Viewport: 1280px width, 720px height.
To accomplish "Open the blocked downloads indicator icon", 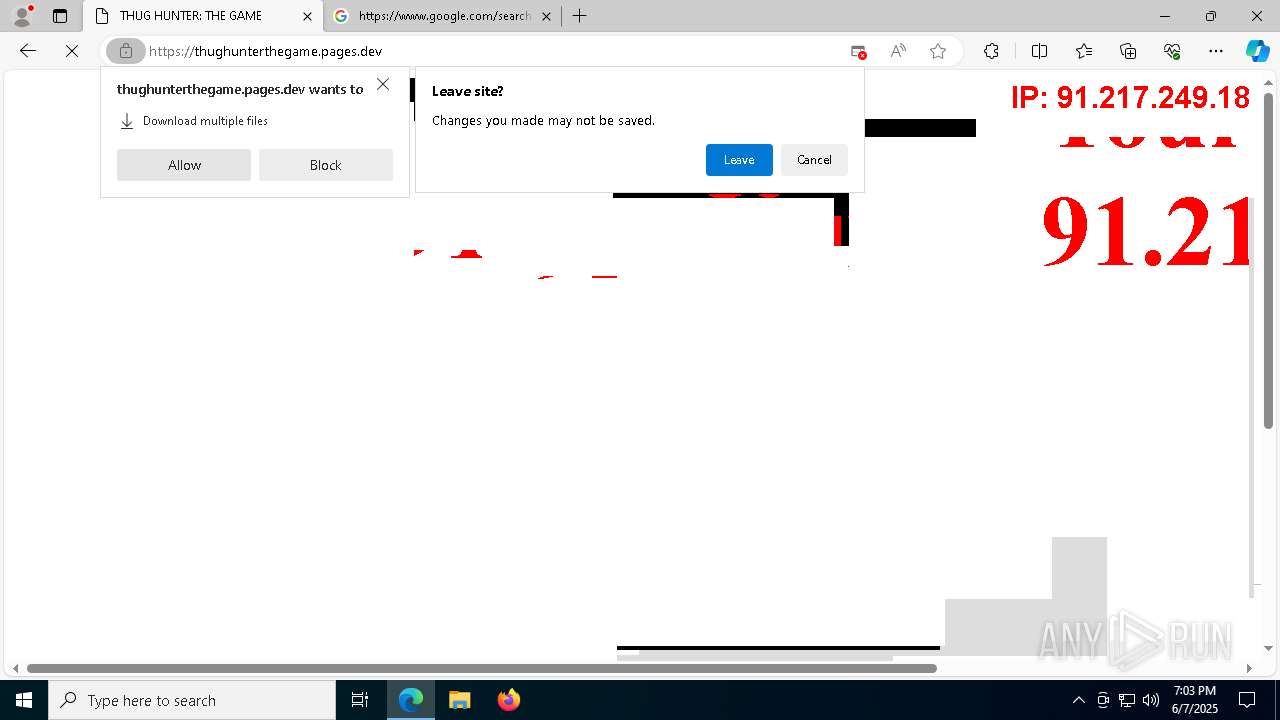I will [x=858, y=51].
